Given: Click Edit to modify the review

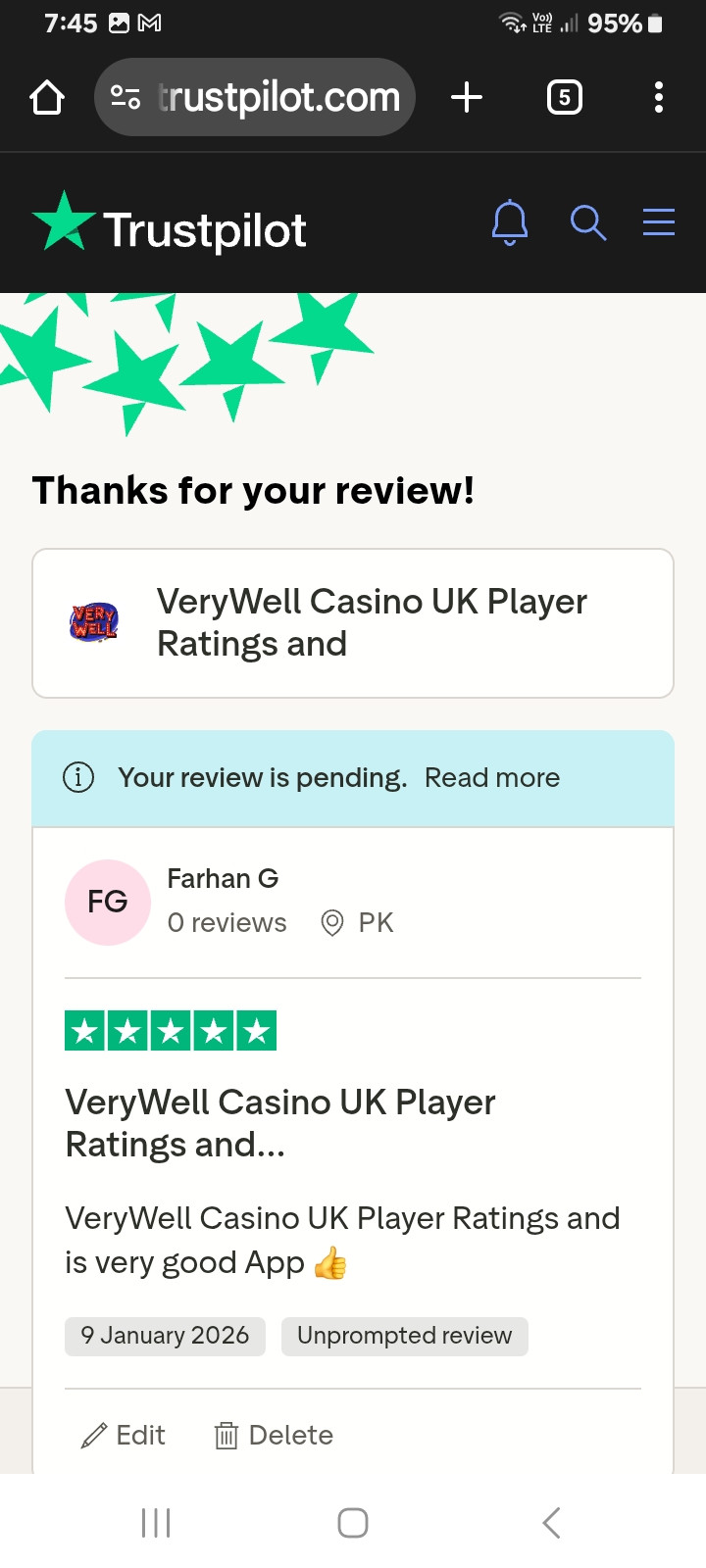Looking at the screenshot, I should [x=124, y=1436].
